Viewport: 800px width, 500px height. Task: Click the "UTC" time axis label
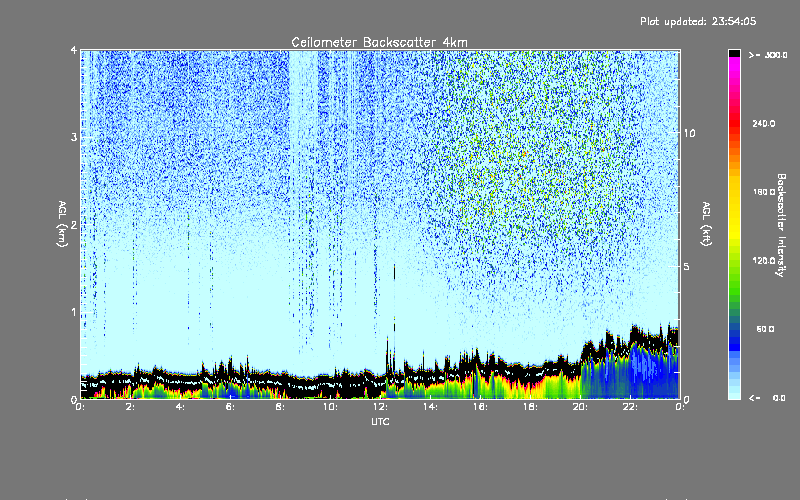coord(380,422)
